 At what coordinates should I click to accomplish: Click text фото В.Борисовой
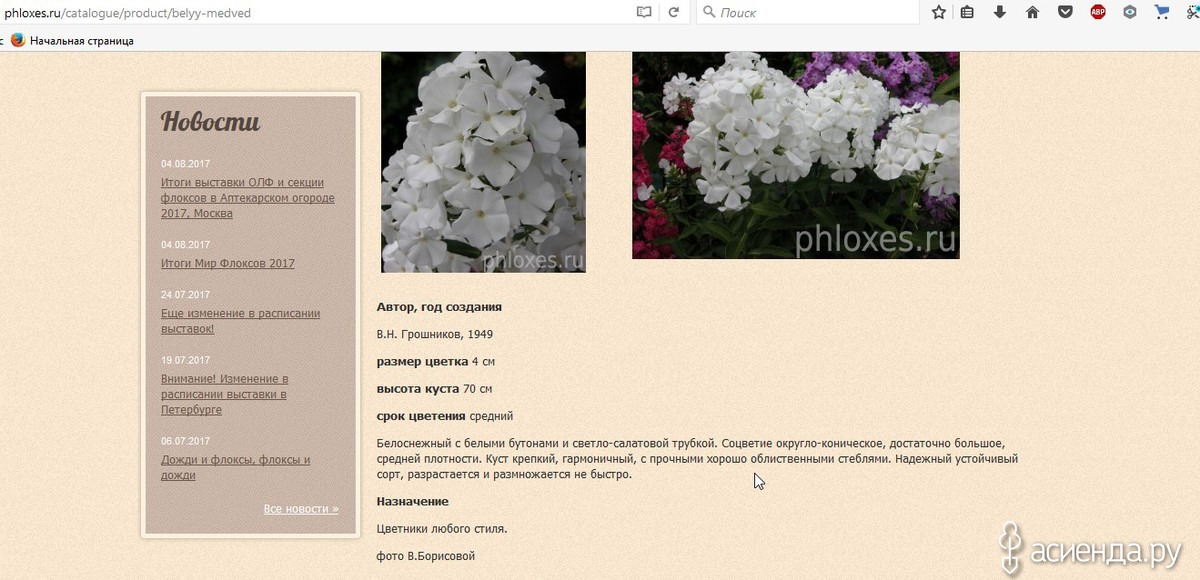[x=426, y=555]
